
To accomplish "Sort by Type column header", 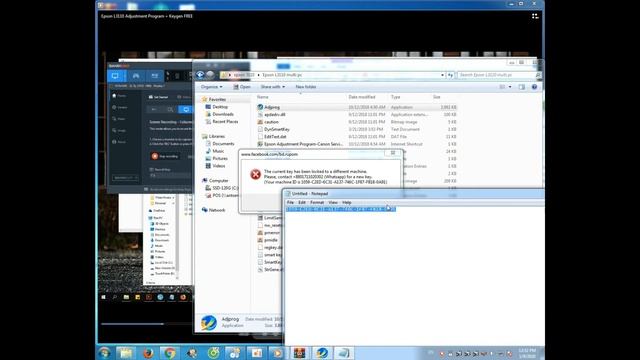I will tap(396, 97).
